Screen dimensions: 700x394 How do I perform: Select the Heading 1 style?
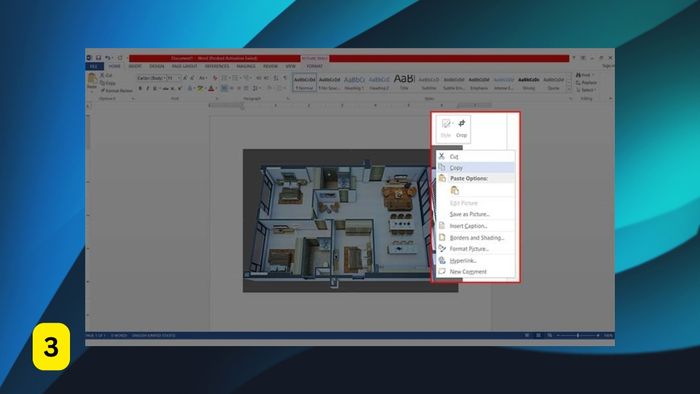(x=354, y=83)
